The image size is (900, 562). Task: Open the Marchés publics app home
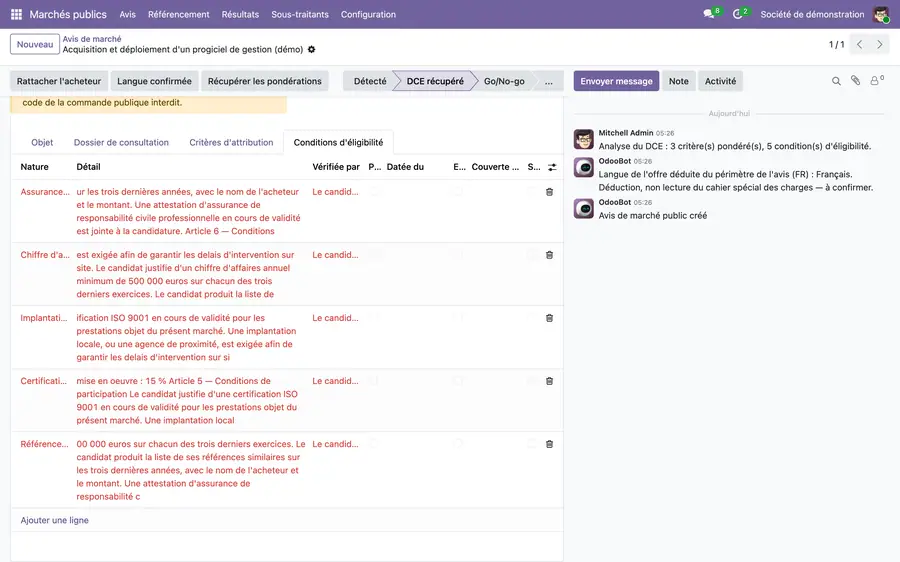click(x=68, y=14)
